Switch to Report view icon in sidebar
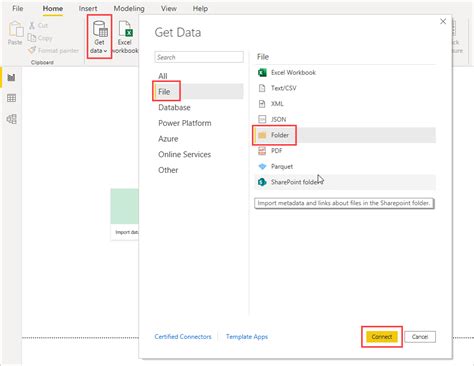The height and width of the screenshot is (366, 474). pos(11,77)
